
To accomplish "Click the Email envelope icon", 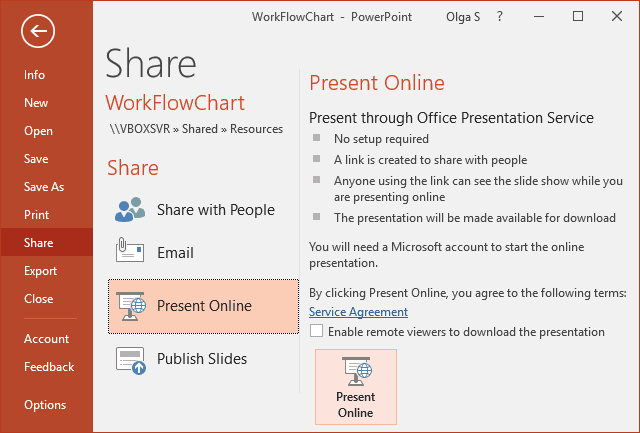I will coord(130,250).
